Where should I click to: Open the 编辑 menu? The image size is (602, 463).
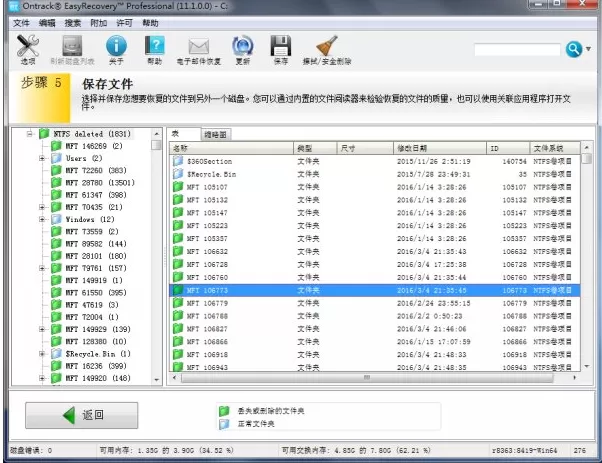point(47,23)
